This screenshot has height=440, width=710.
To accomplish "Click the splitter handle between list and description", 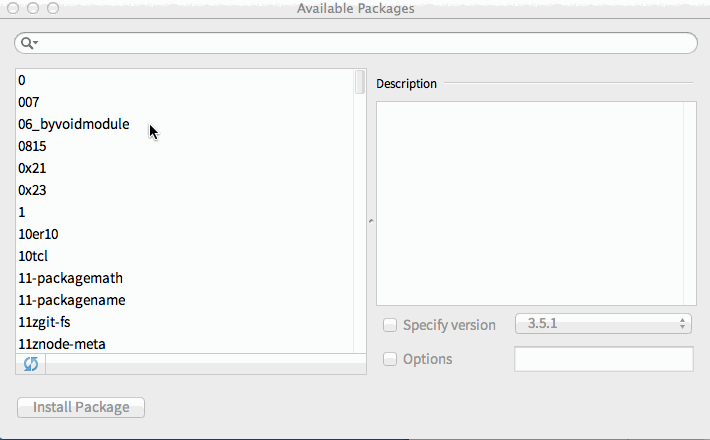I will pos(371,221).
